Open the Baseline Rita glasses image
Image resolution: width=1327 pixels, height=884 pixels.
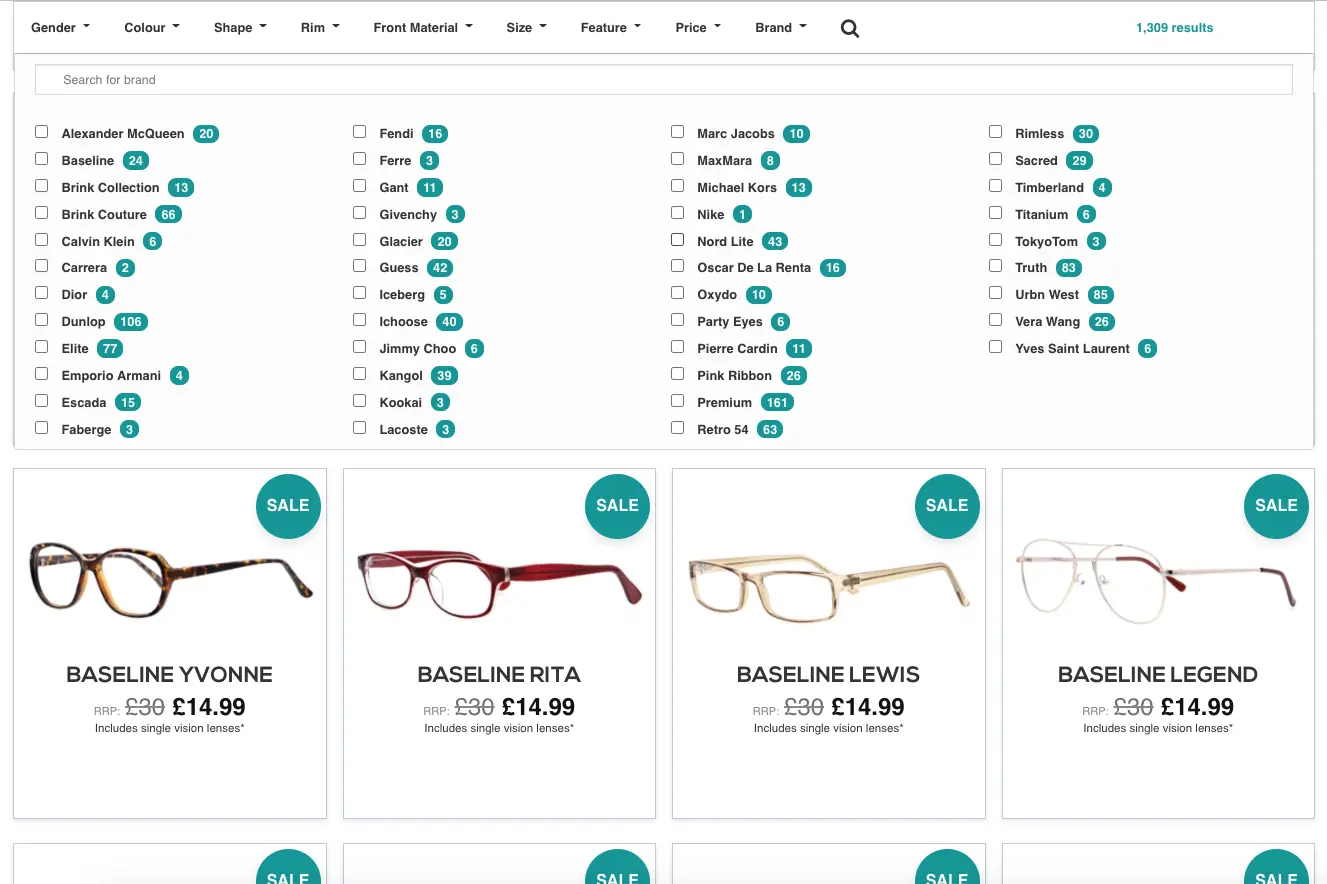coord(499,585)
